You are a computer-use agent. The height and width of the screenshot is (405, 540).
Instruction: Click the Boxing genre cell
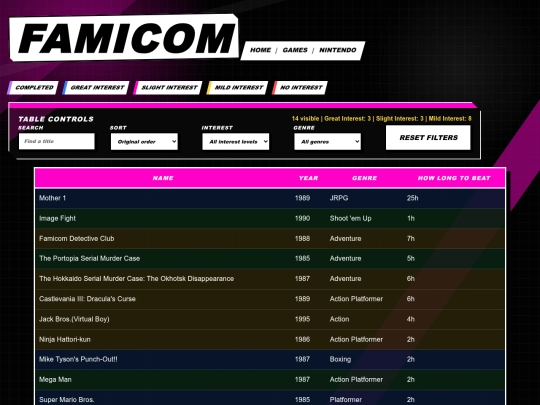pyautogui.click(x=340, y=359)
